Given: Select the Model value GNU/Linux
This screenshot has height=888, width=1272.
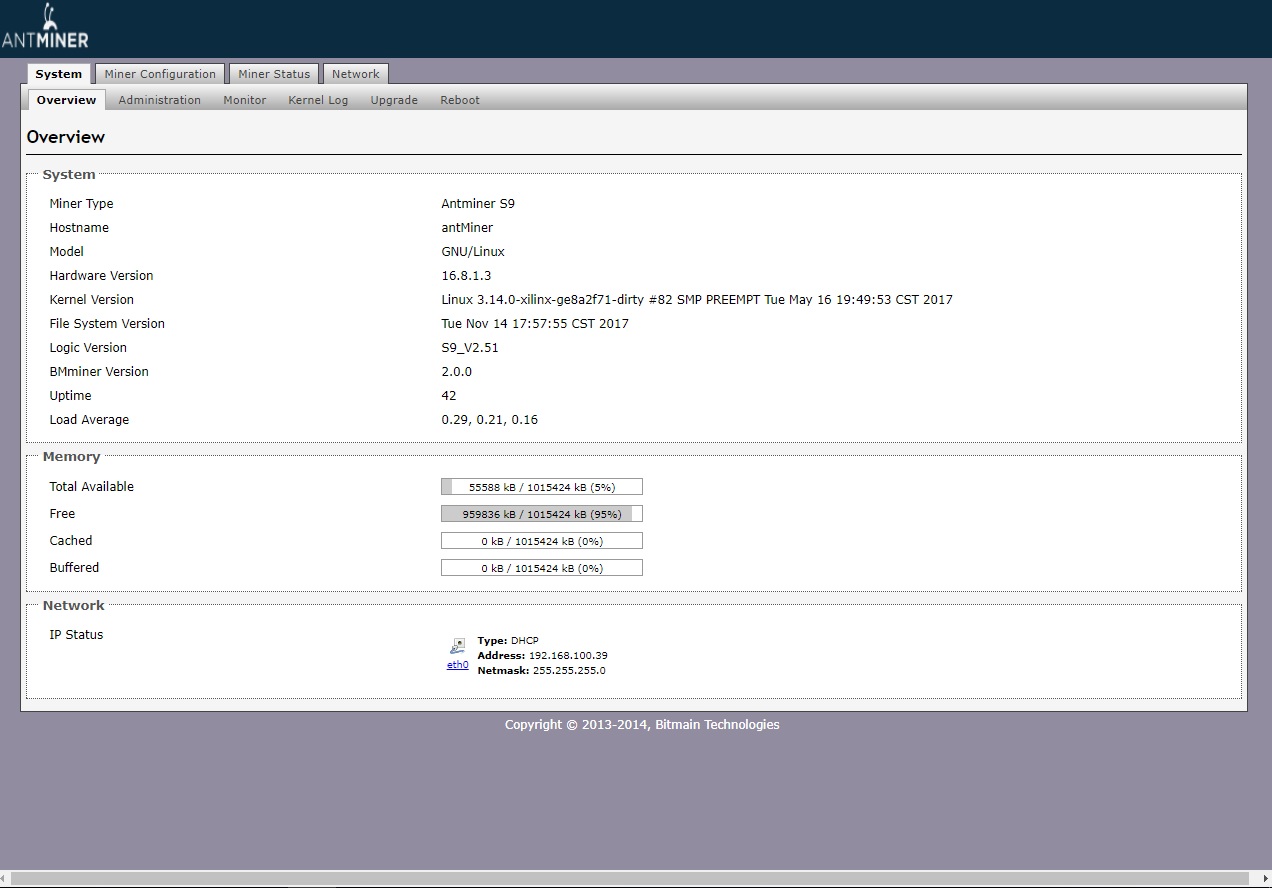Looking at the screenshot, I should 473,252.
